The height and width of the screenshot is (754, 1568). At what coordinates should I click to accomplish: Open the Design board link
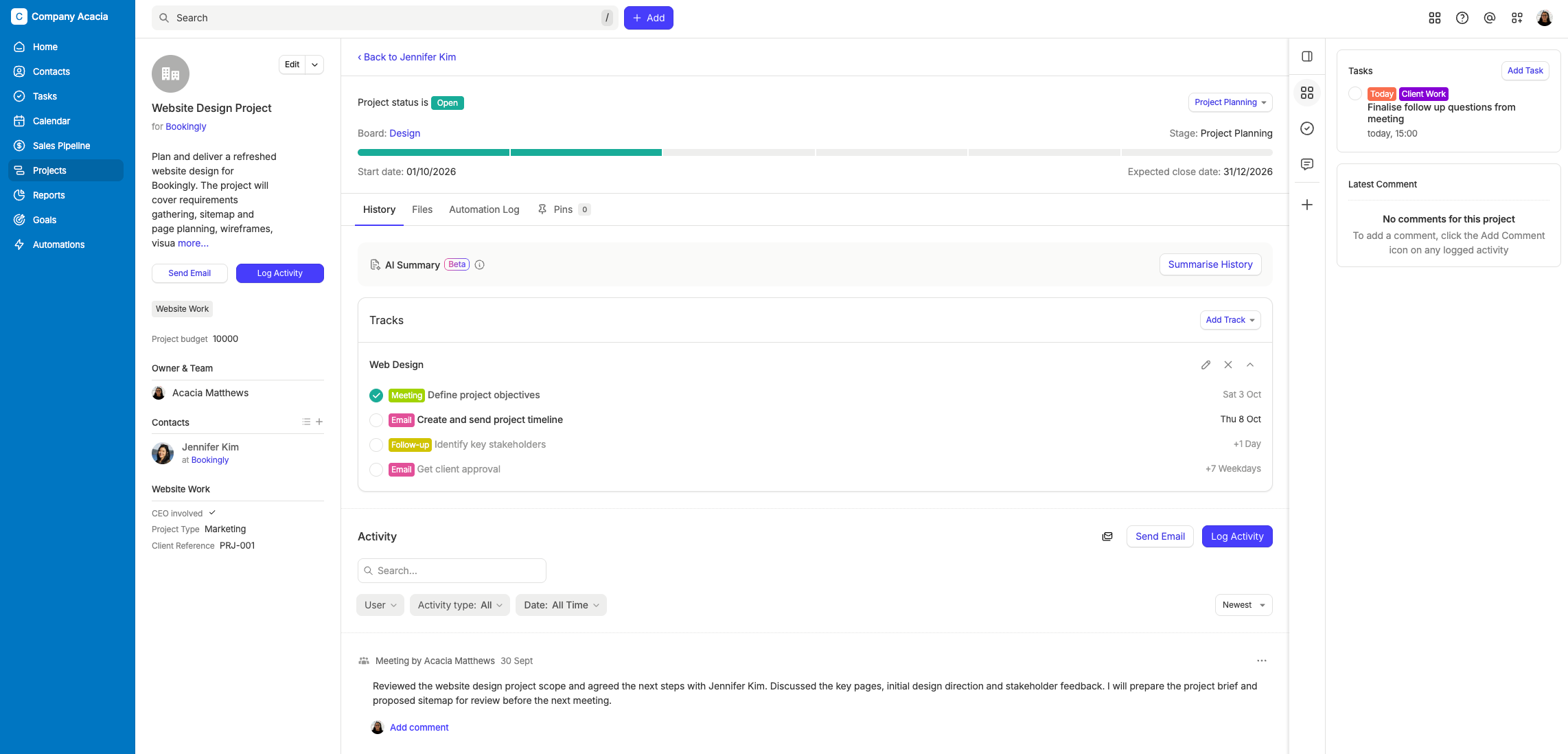pos(404,133)
